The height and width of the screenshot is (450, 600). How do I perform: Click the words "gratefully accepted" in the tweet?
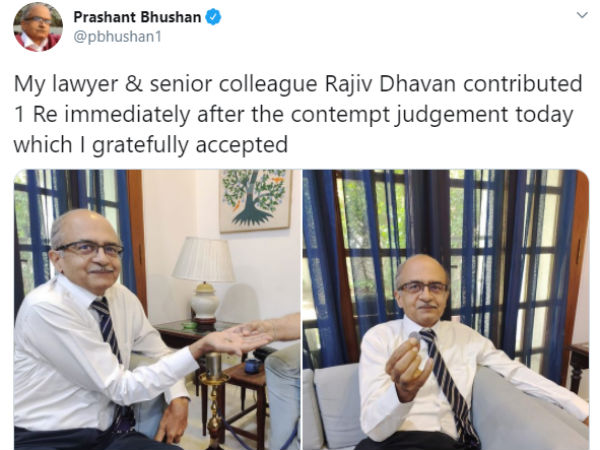click(190, 145)
